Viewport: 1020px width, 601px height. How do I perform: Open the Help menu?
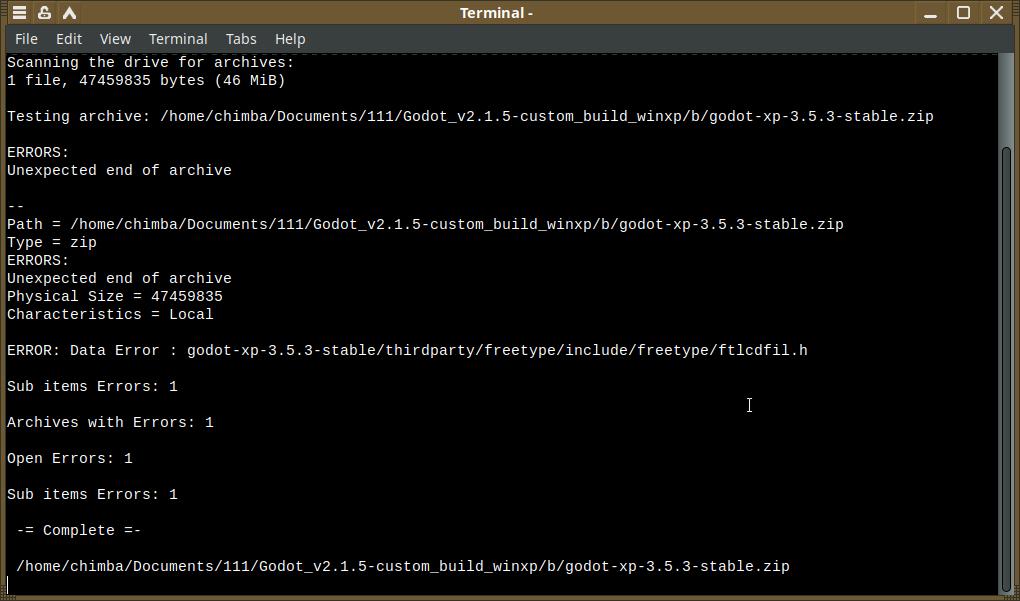[290, 39]
